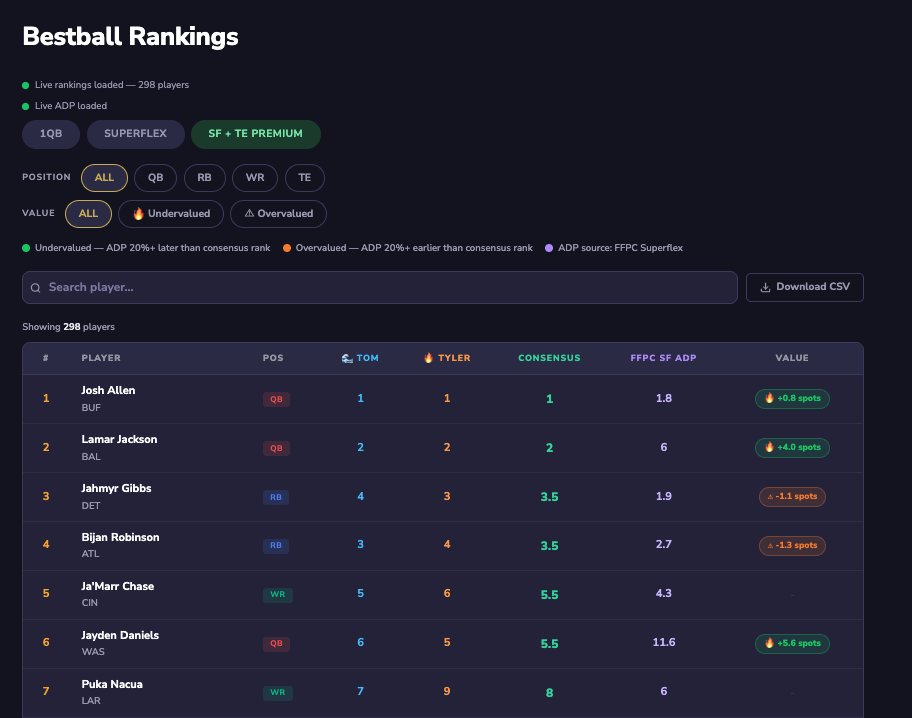This screenshot has width=912, height=718.
Task: Click Jayden Daniels' +5.6 spots badge
Action: (x=792, y=644)
